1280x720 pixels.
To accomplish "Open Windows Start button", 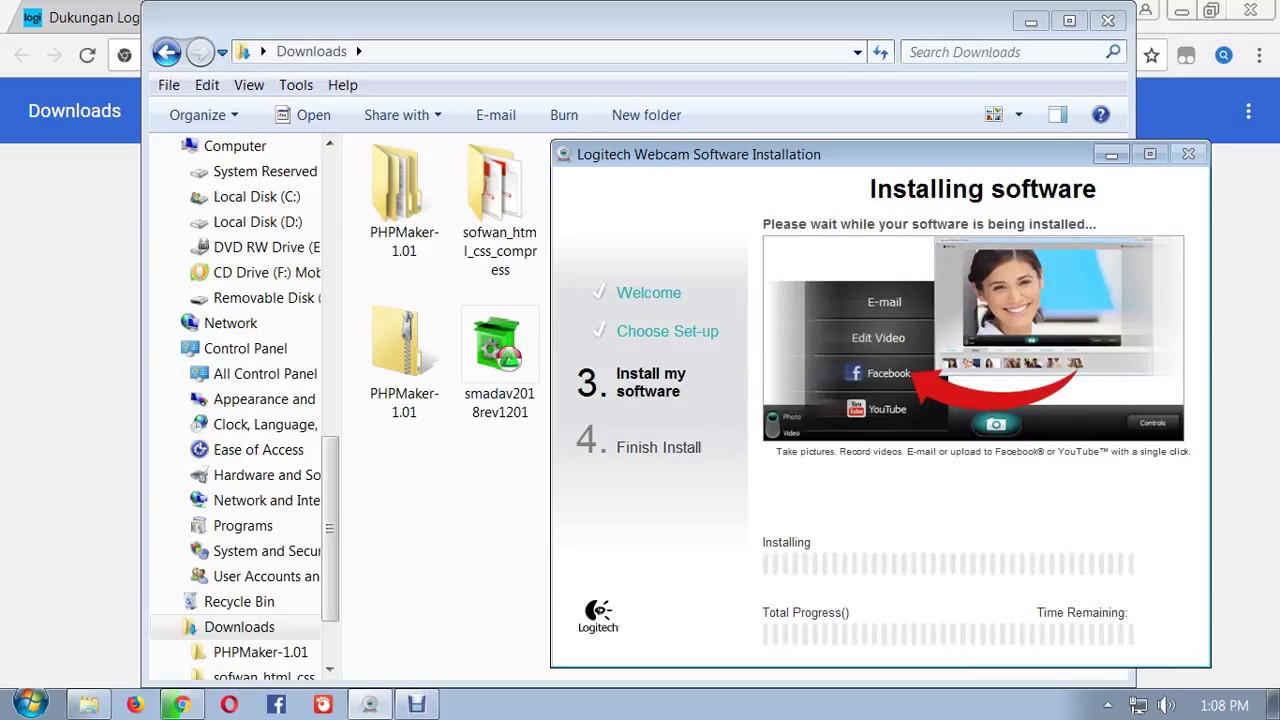I will pyautogui.click(x=30, y=704).
